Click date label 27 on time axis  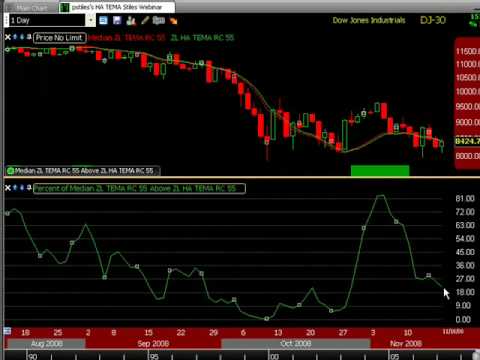(343, 332)
